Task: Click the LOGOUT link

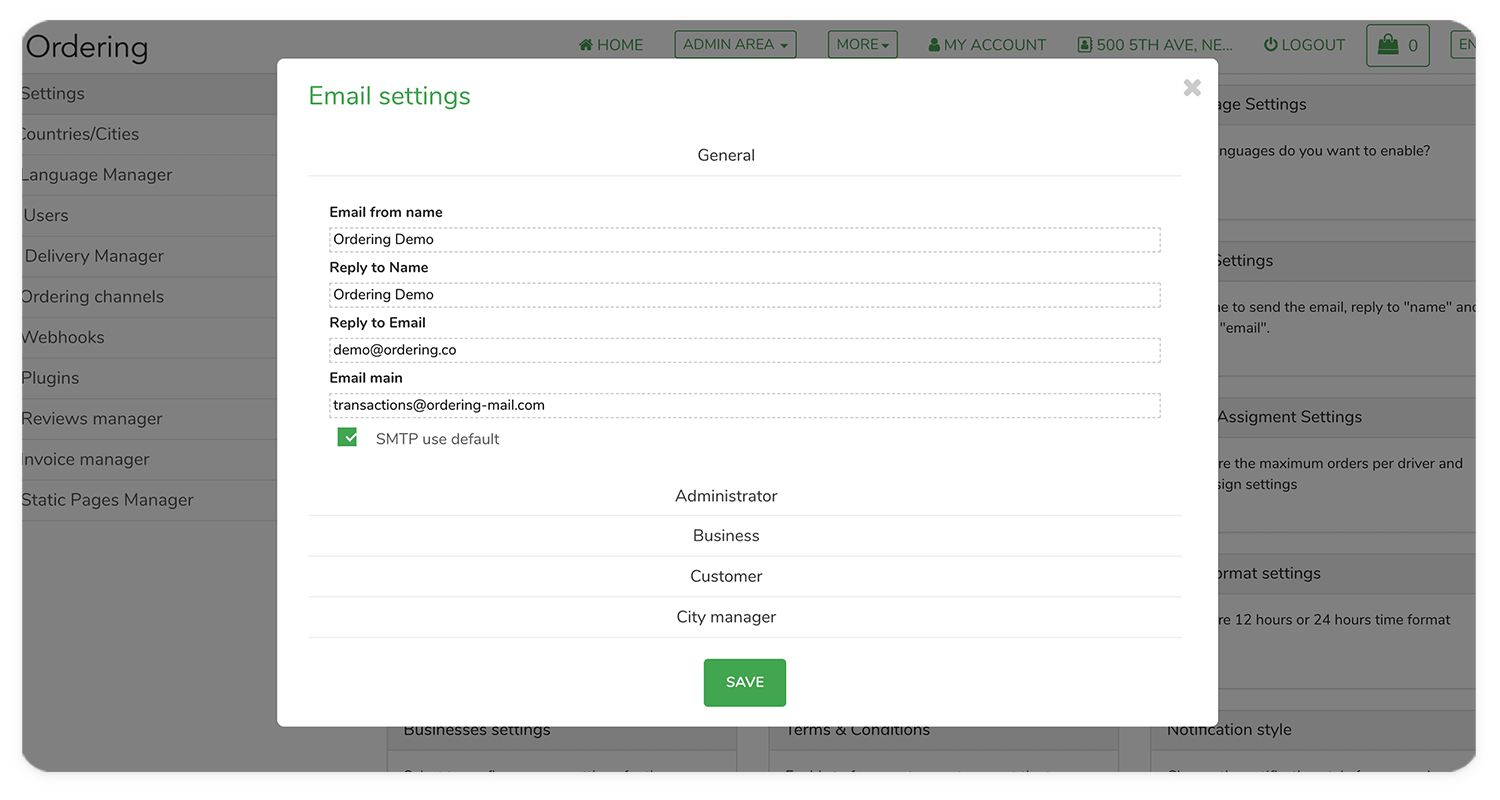Action: pyautogui.click(x=1305, y=45)
